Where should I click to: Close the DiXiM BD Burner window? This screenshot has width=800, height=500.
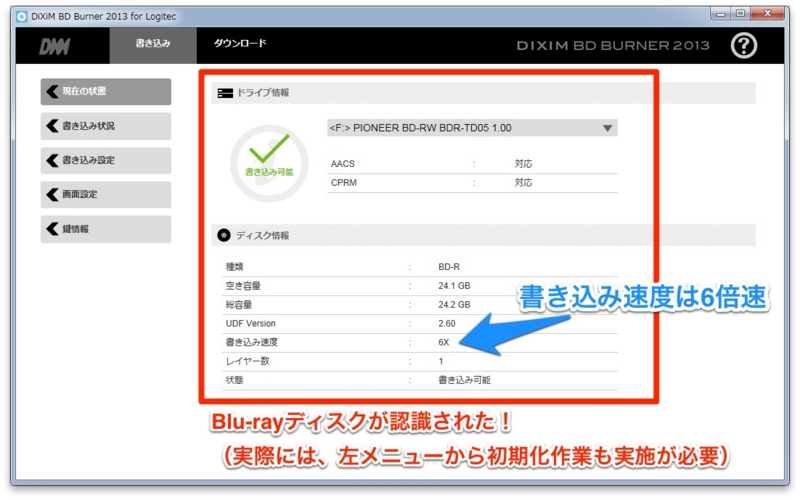(x=767, y=14)
